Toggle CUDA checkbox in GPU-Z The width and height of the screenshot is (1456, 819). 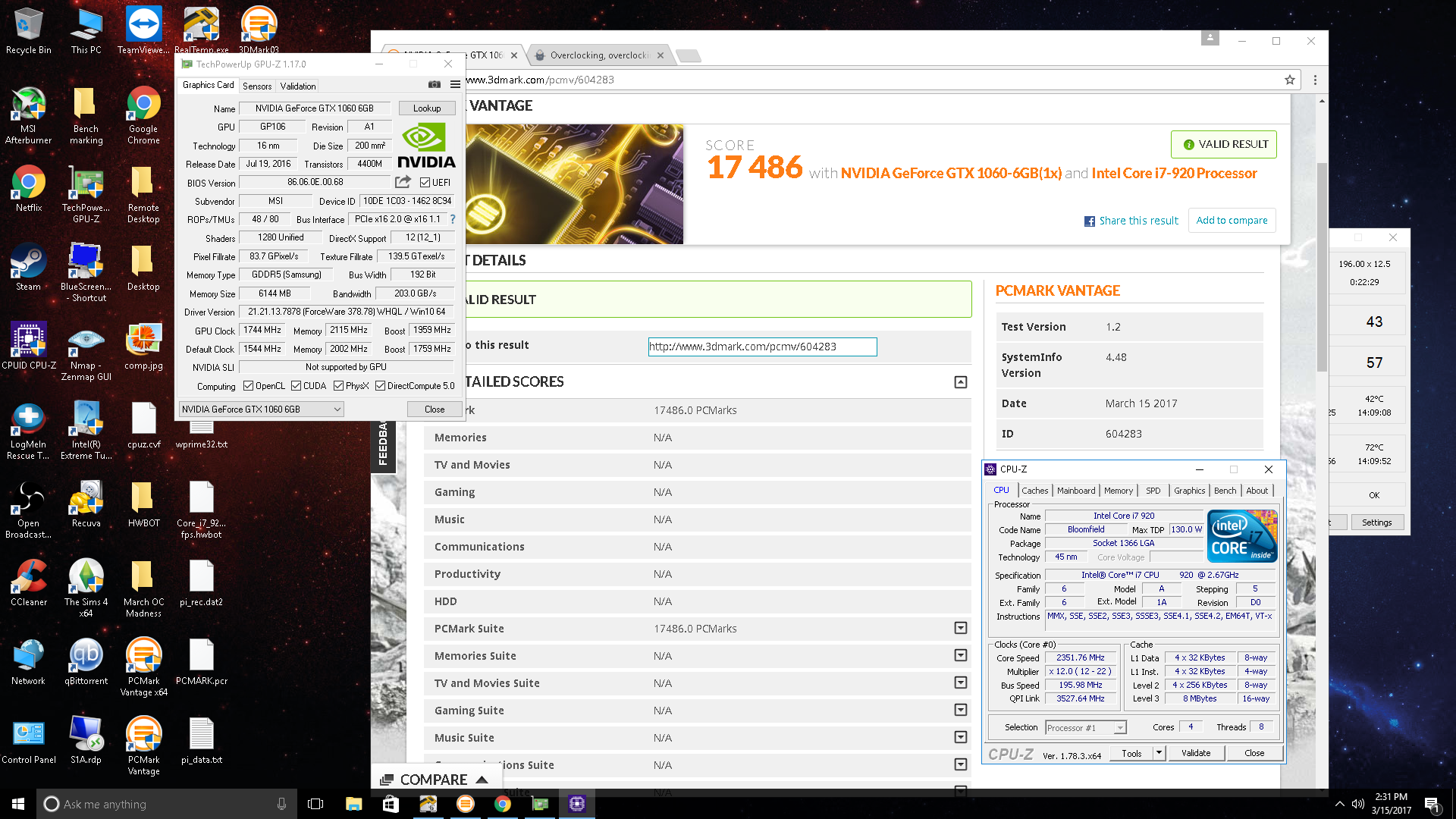(x=297, y=386)
